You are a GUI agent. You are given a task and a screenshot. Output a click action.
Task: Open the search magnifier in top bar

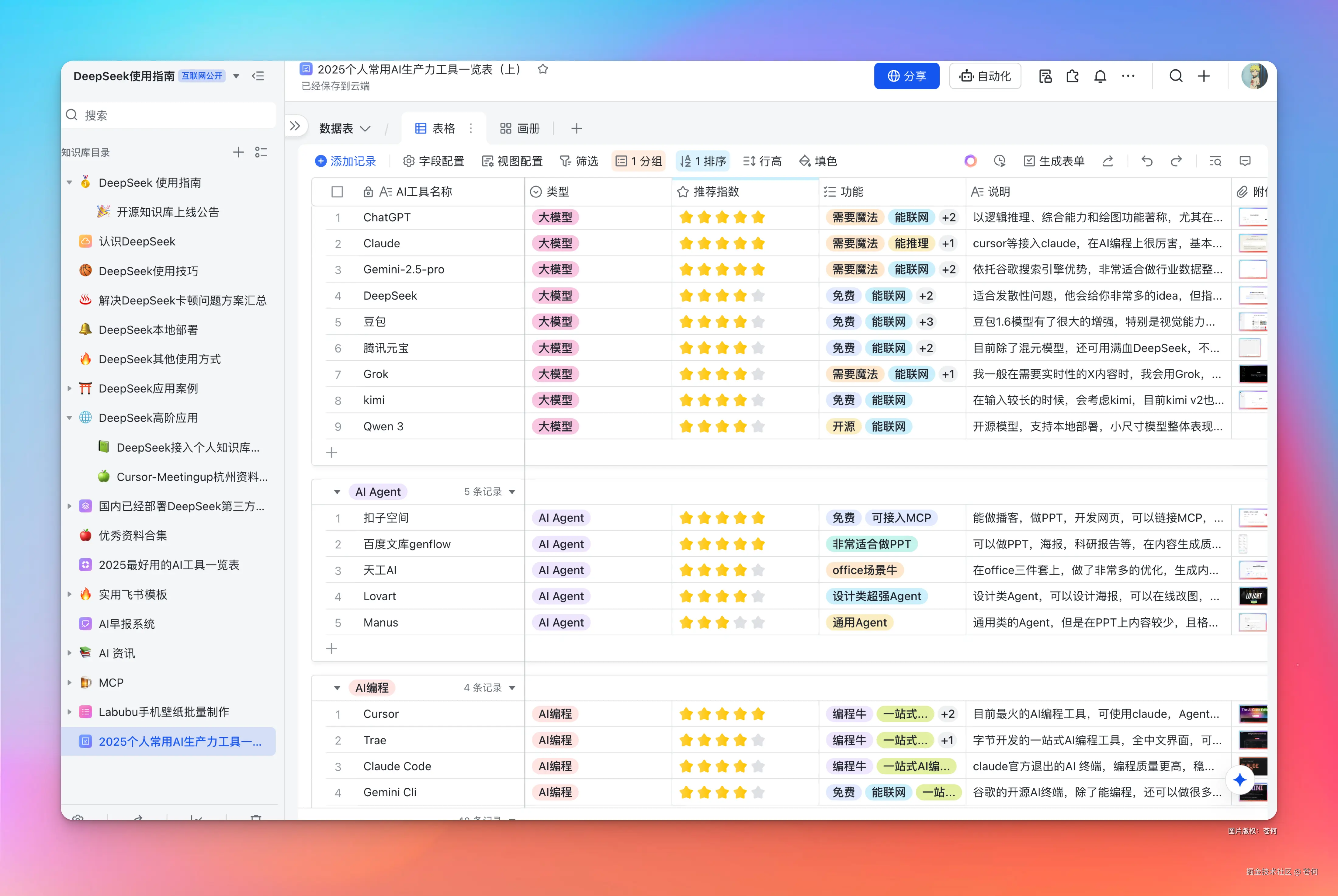[1176, 76]
